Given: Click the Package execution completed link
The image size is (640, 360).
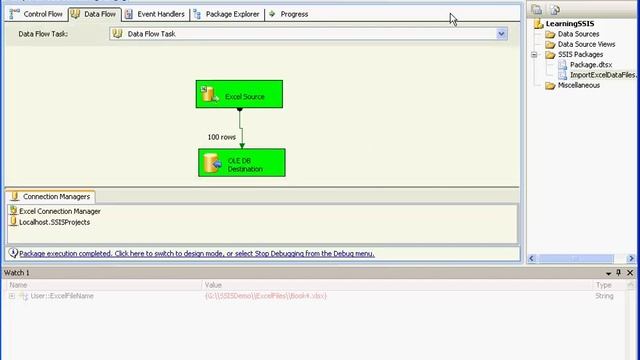Looking at the screenshot, I should pos(197,253).
